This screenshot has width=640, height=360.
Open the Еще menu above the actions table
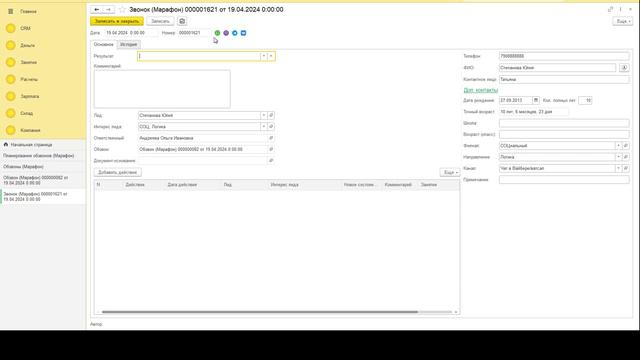tap(450, 173)
